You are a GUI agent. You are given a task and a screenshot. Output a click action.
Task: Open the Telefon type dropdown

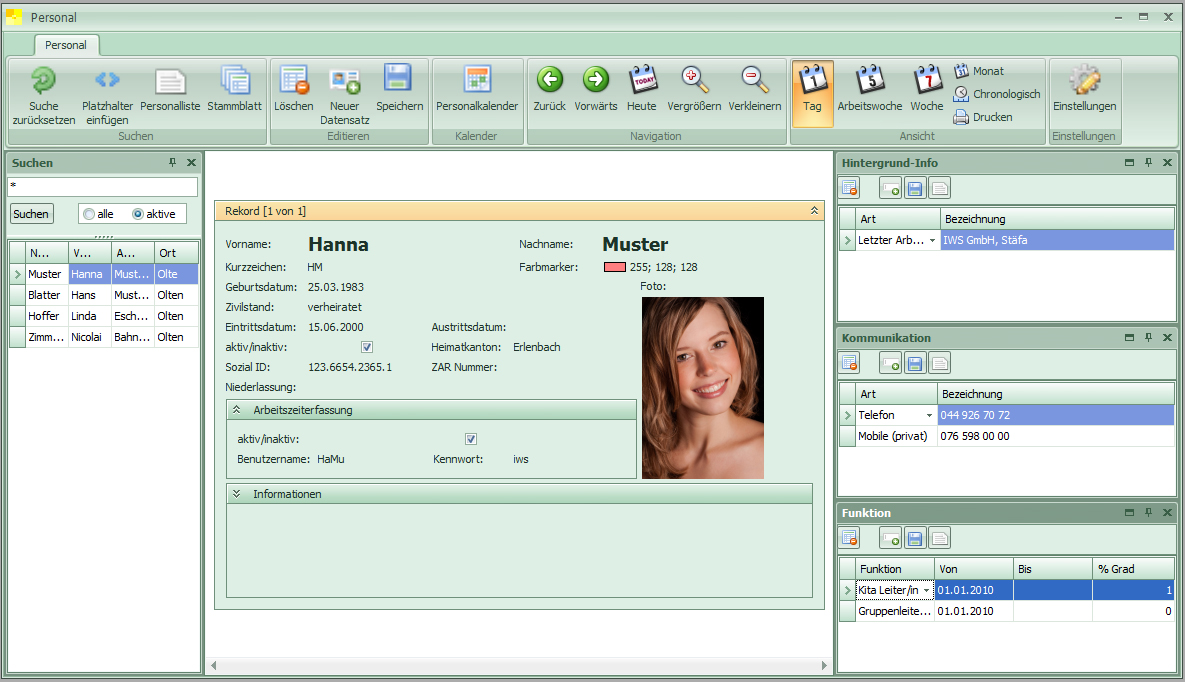(930, 415)
